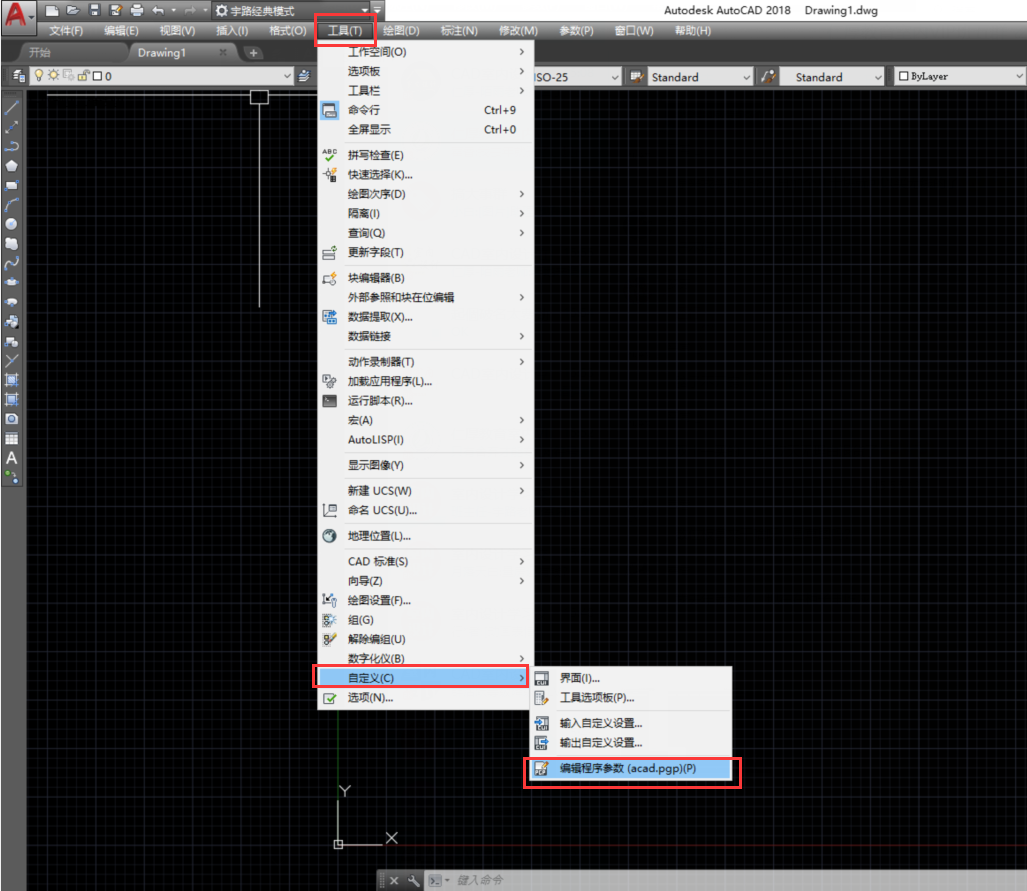The image size is (1027, 891).
Task: Select the Polyline tool
Action: coord(12,146)
